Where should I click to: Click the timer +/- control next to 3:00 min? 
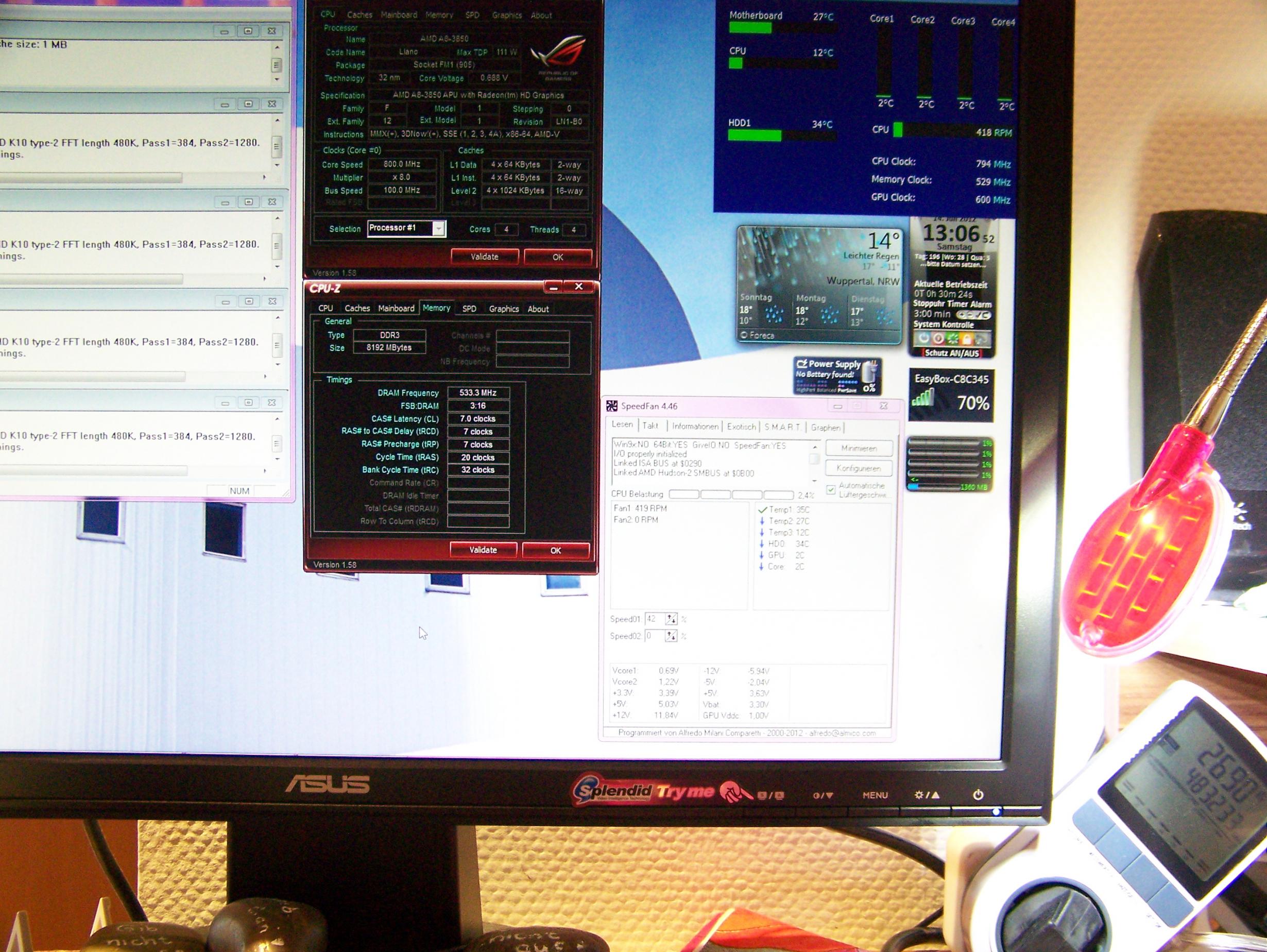pyautogui.click(x=973, y=315)
